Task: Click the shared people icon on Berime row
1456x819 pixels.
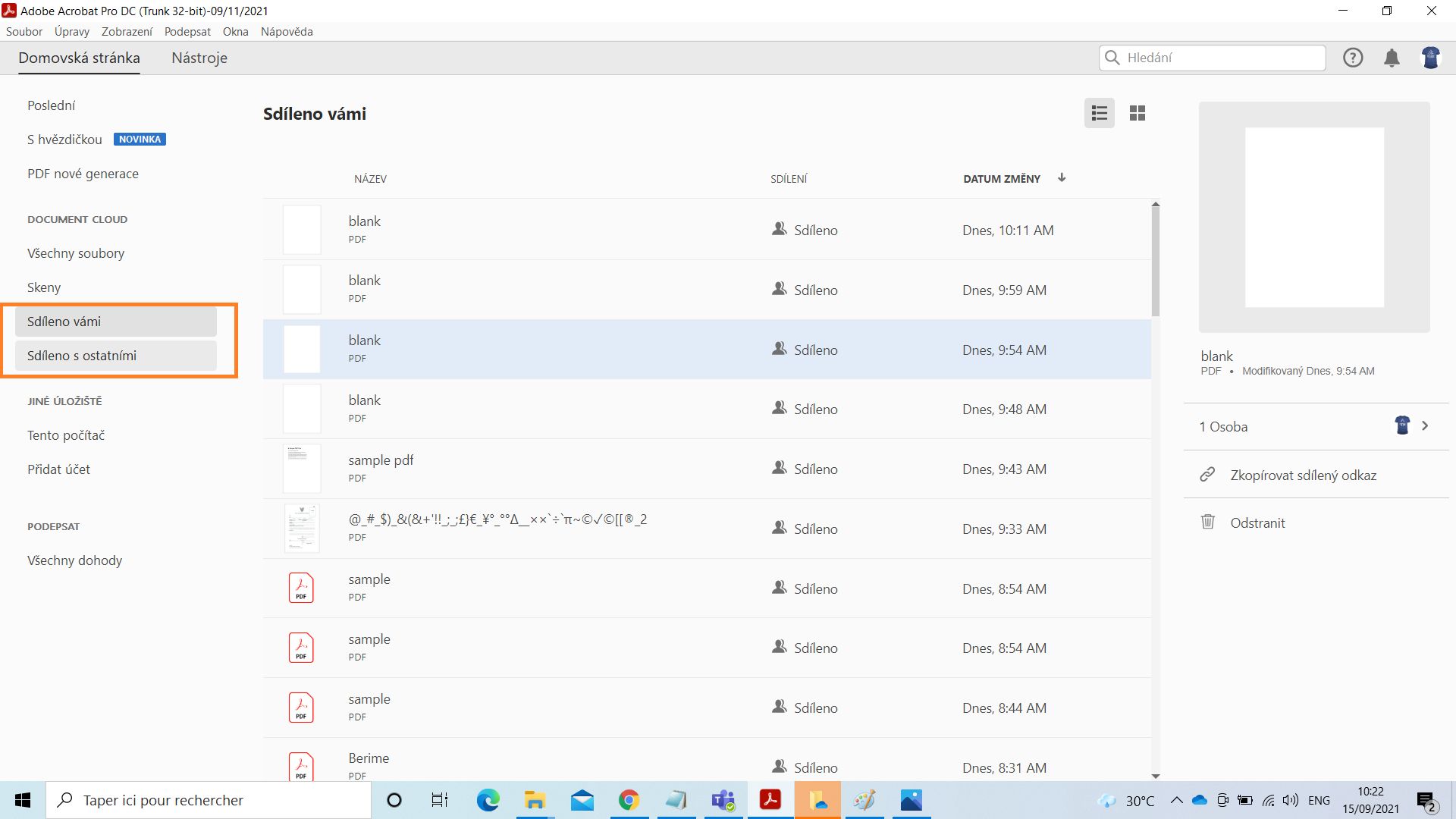Action: [x=779, y=767]
